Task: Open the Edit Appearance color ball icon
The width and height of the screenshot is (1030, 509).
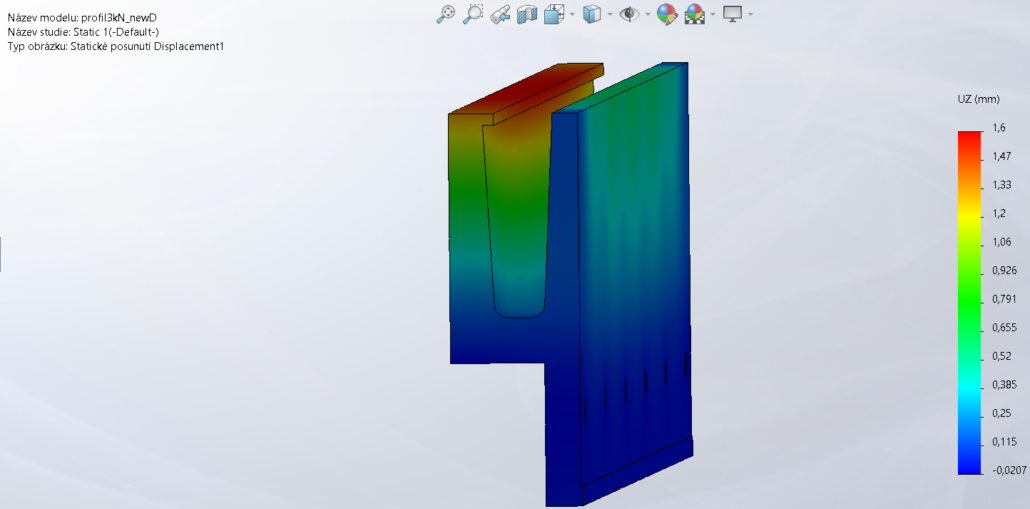Action: [667, 14]
